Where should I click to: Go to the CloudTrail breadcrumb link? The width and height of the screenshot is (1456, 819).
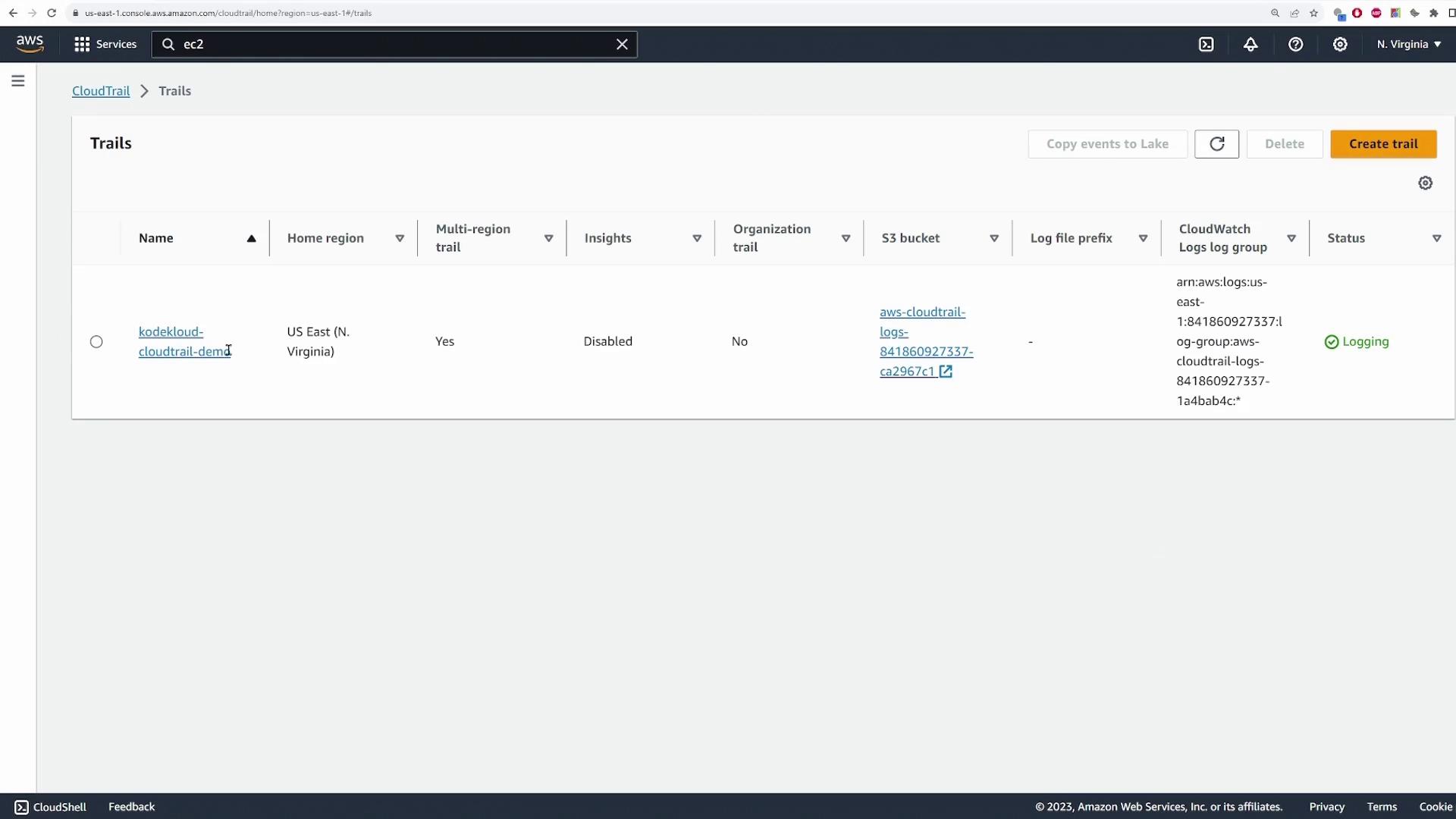click(101, 91)
